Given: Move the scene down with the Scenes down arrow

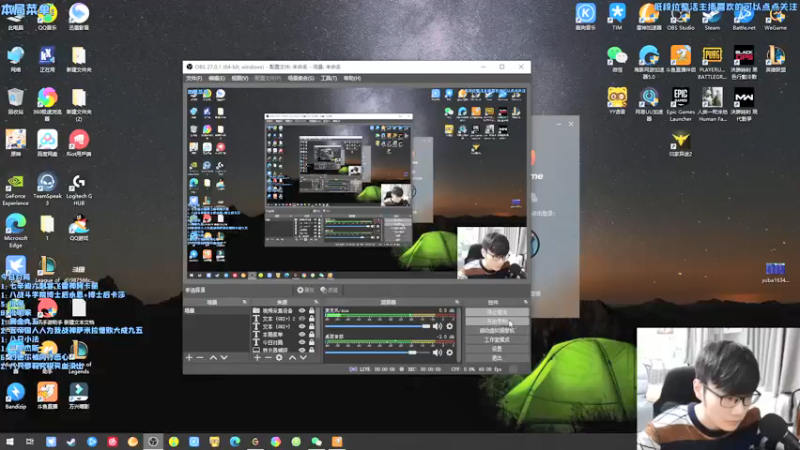Looking at the screenshot, I should tap(224, 358).
